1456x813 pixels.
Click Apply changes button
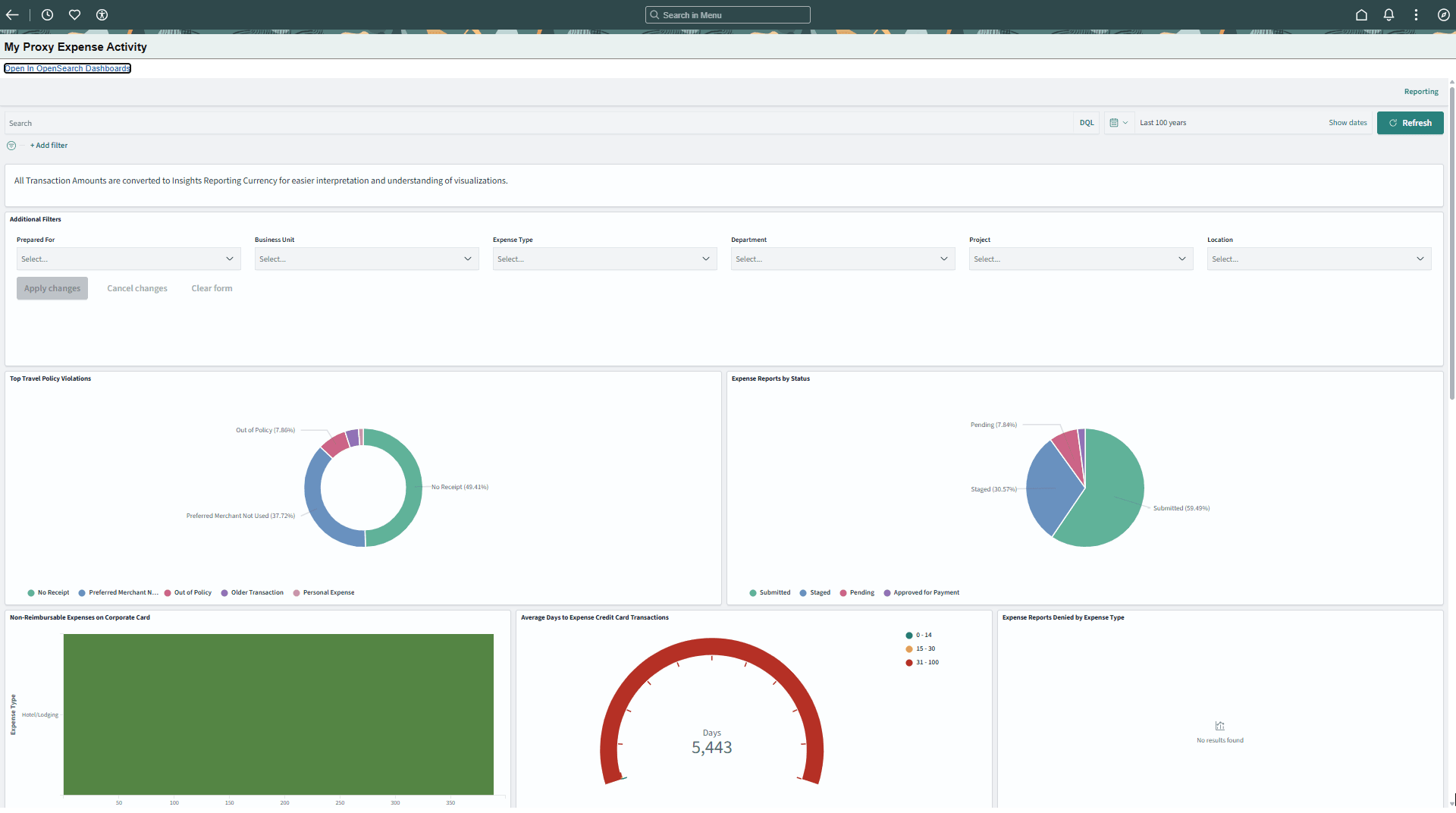(52, 288)
